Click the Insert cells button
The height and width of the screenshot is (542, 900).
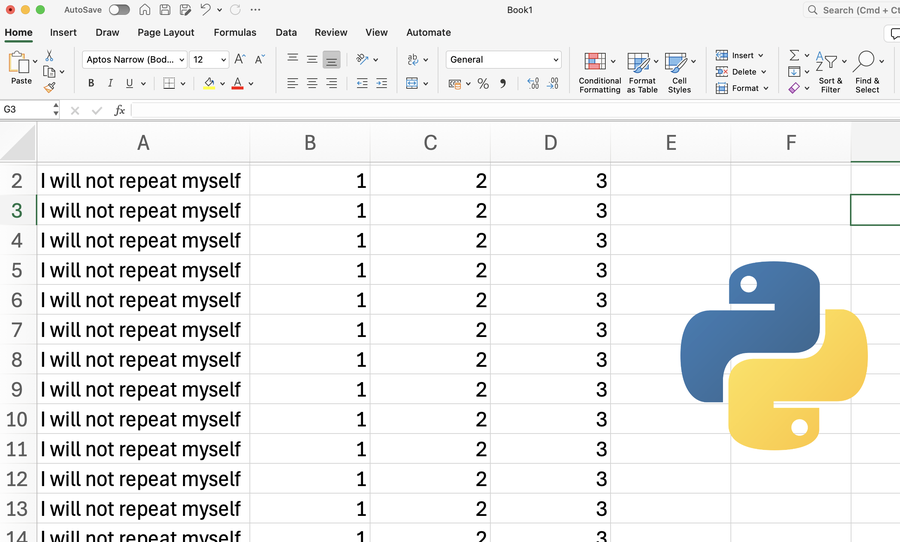click(740, 56)
